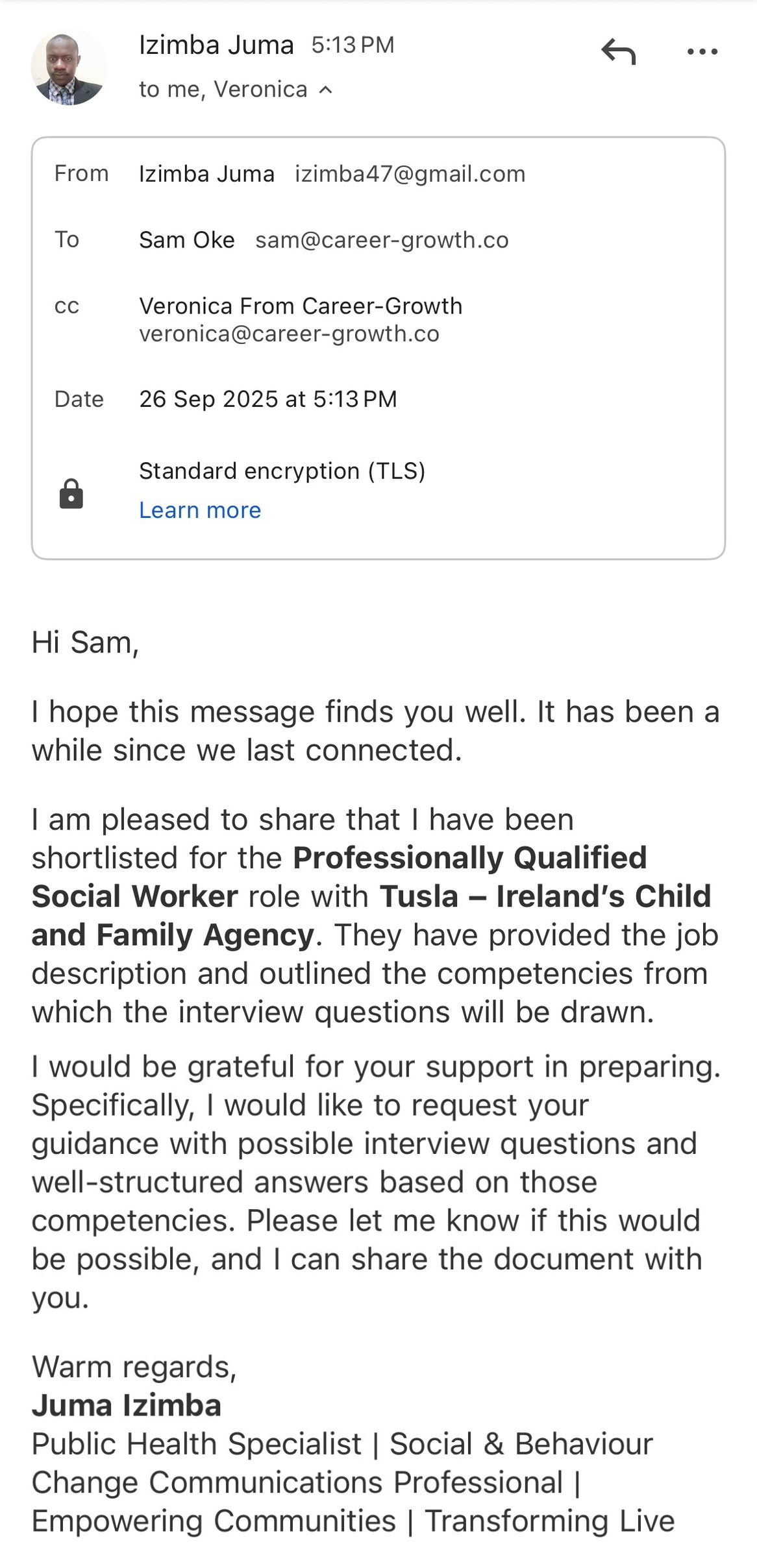757x1568 pixels.
Task: Tap the 5:13 PM timestamp in header
Action: 353,45
